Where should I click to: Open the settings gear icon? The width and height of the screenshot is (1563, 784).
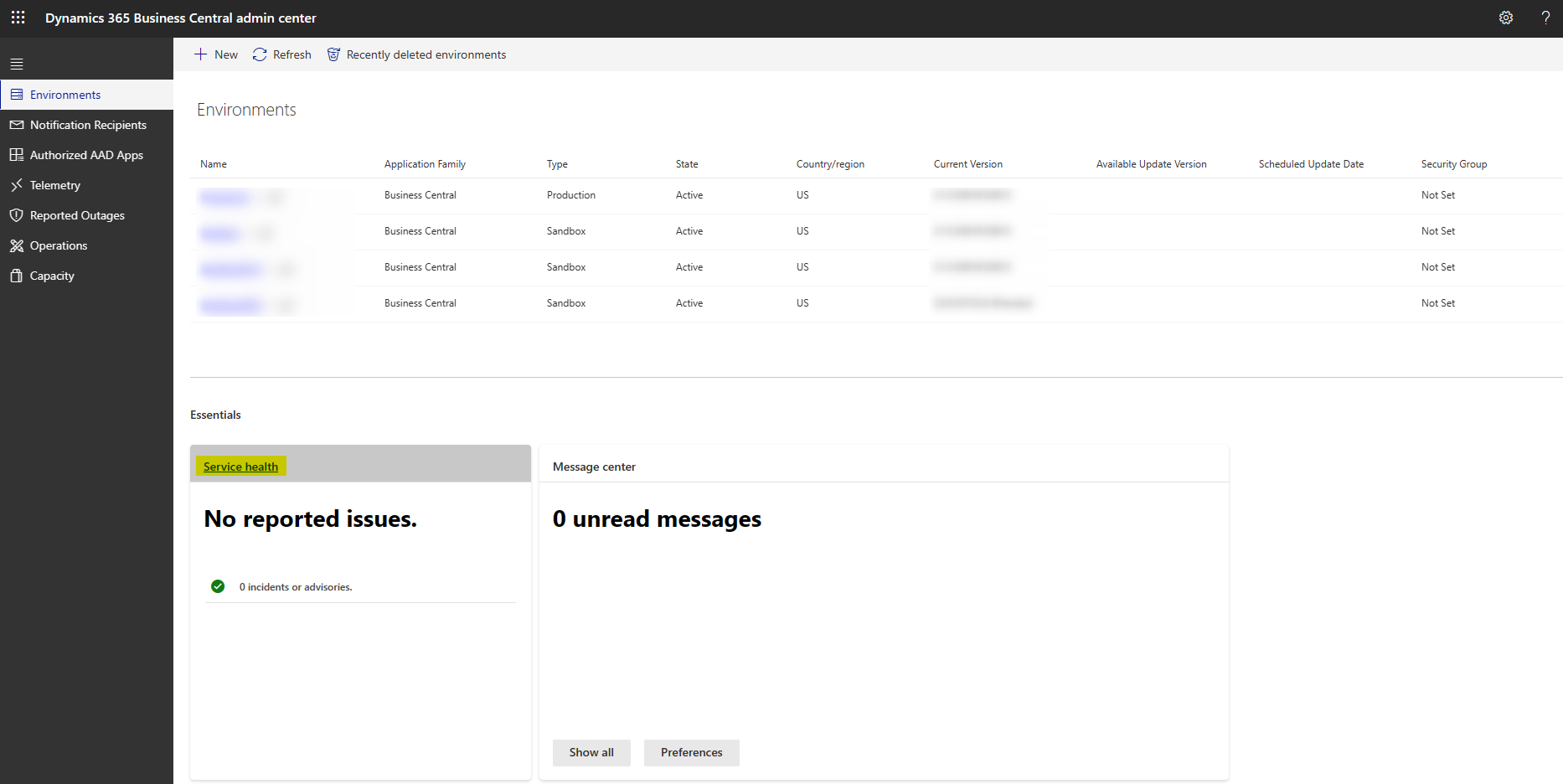(x=1506, y=18)
